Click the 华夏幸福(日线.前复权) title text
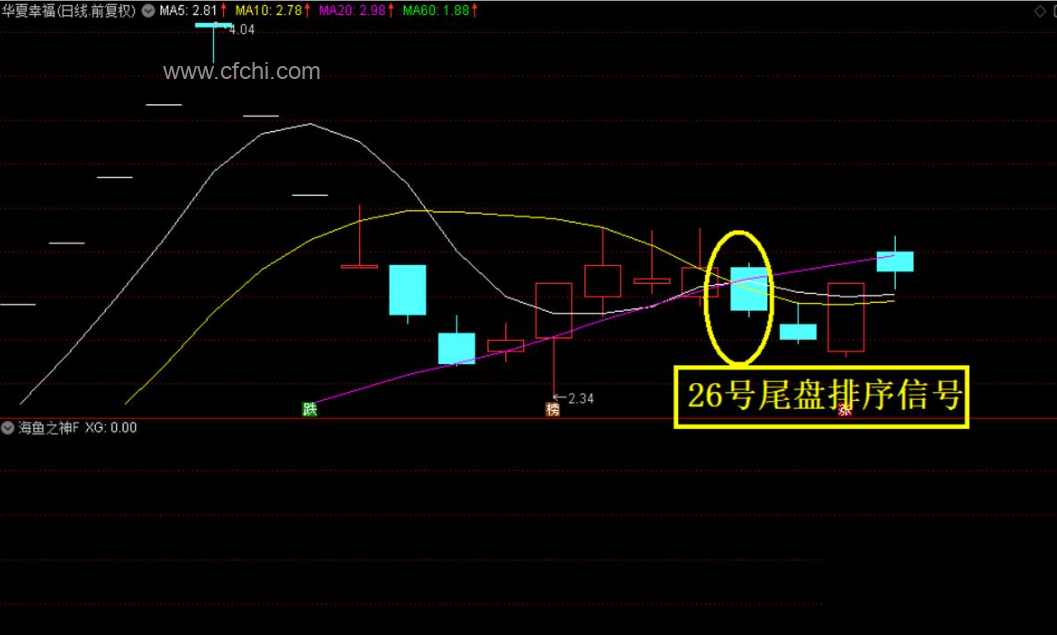Screen dimensions: 1057x635 pyautogui.click(x=69, y=11)
